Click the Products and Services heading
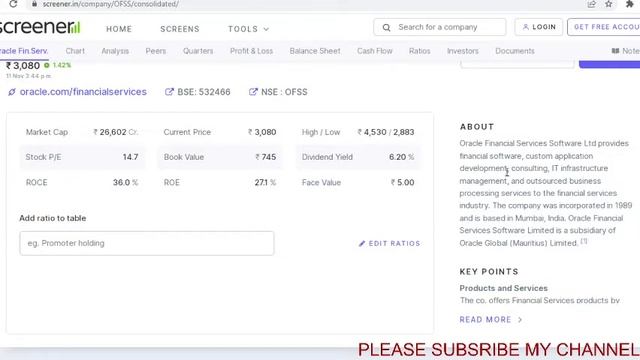Image resolution: width=640 pixels, height=360 pixels. (503, 288)
